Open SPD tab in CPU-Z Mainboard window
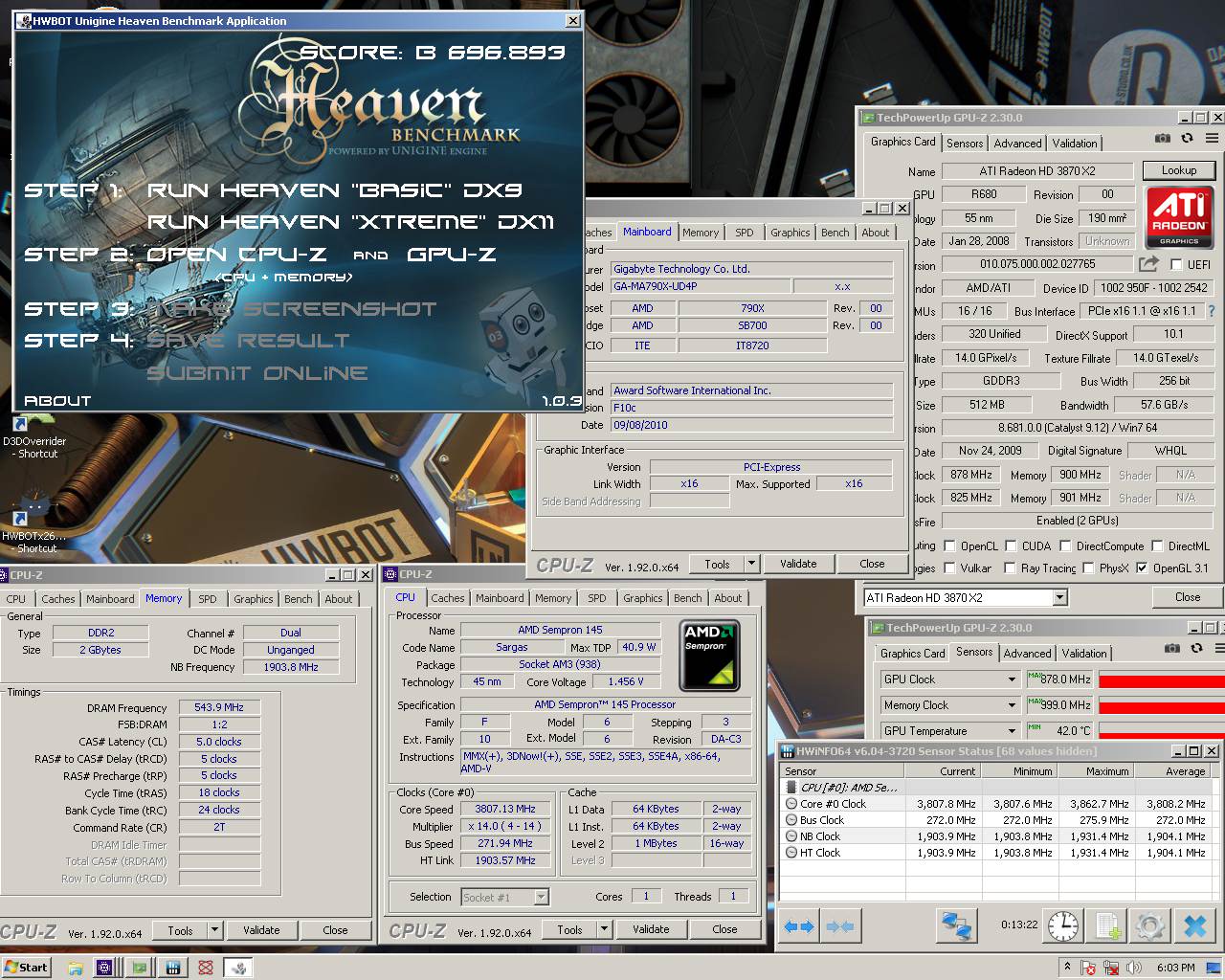The height and width of the screenshot is (980, 1225). (745, 233)
